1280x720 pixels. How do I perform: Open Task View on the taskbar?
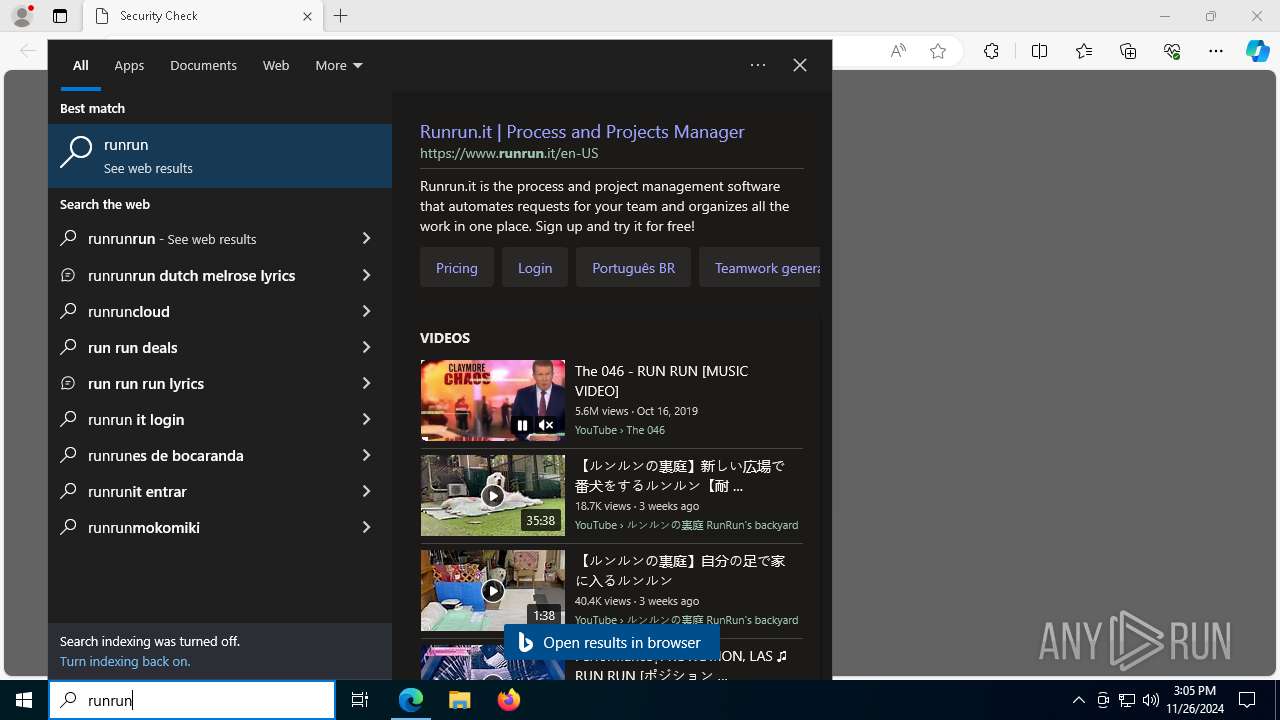360,700
